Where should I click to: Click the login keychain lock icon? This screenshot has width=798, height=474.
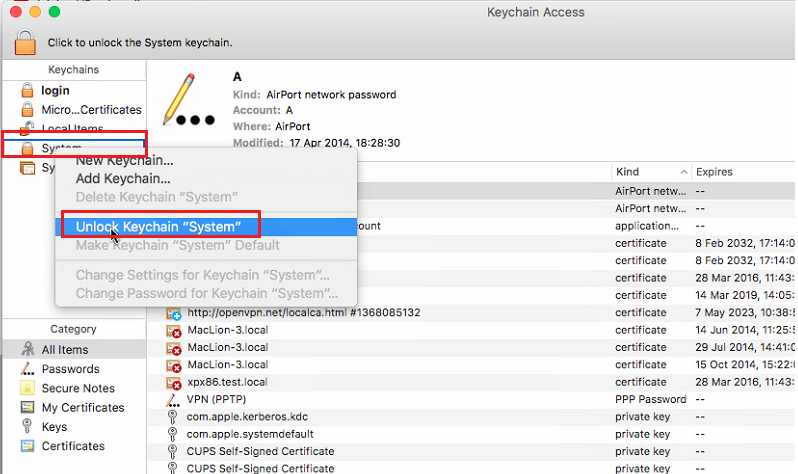(27, 91)
